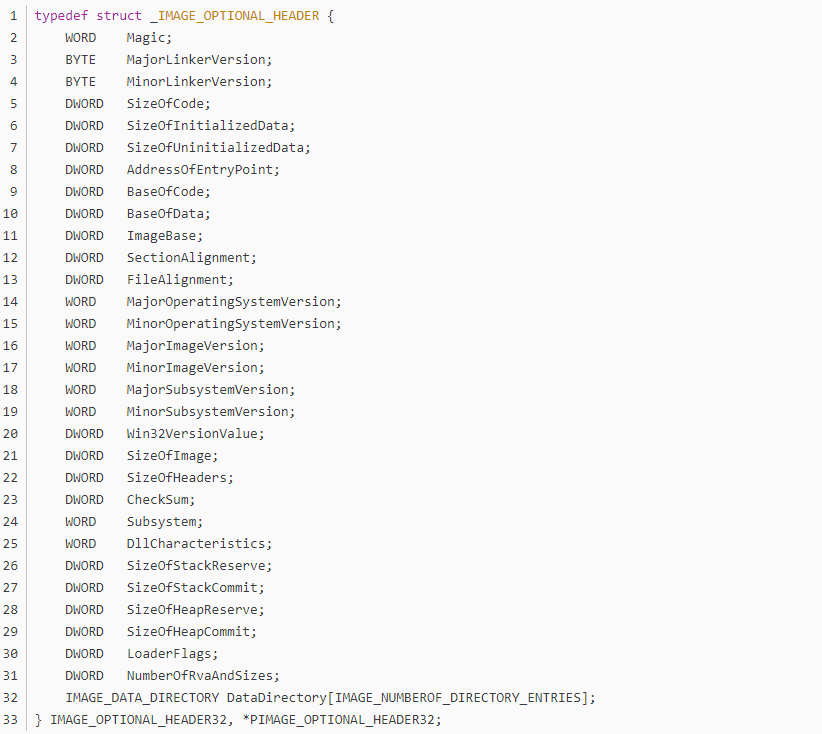Click MajorImageVersion field
The width and height of the screenshot is (822, 734).
[192, 346]
